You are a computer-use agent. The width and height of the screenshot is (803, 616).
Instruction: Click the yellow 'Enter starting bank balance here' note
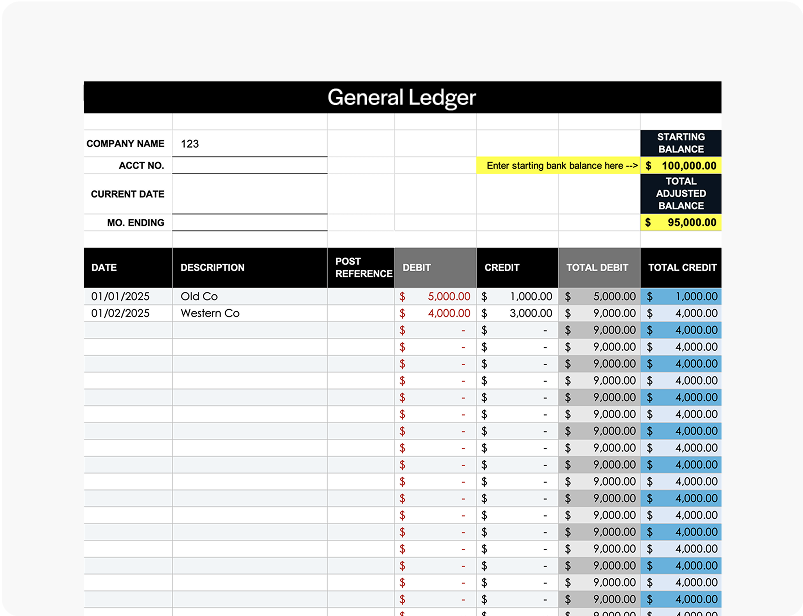(x=558, y=166)
